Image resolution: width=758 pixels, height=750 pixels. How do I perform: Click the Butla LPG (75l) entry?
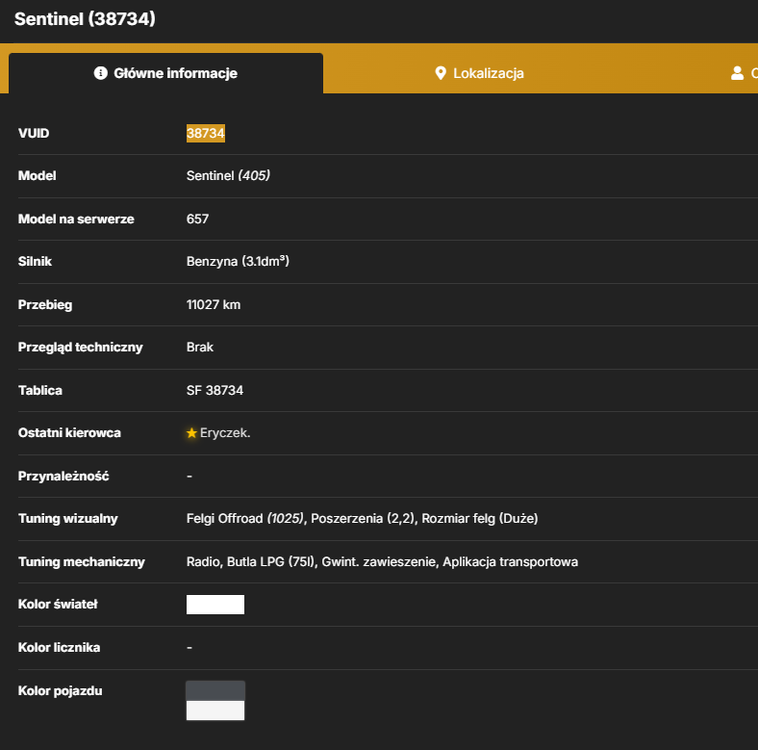coord(271,562)
